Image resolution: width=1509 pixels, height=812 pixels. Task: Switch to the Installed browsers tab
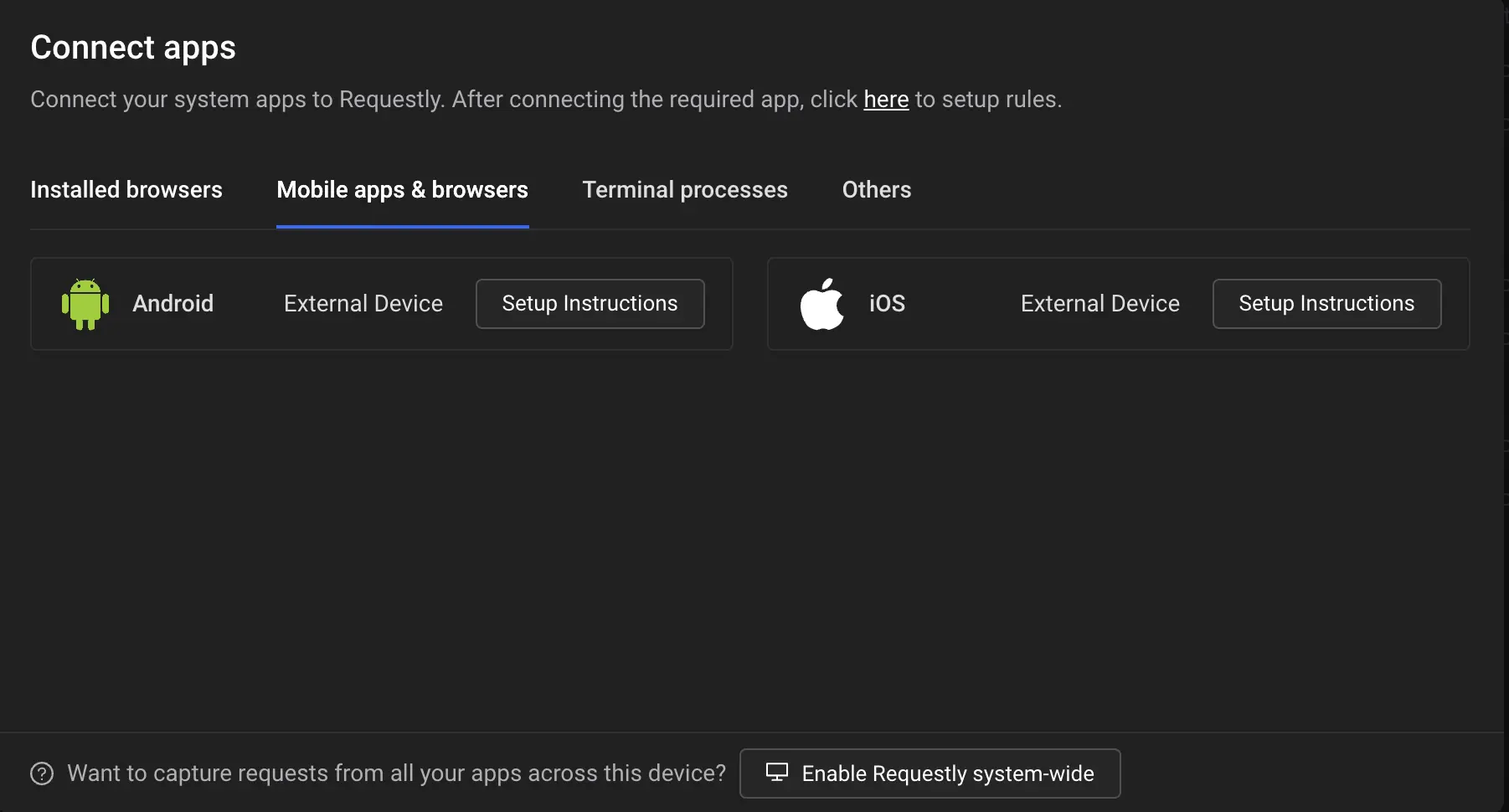pos(126,190)
